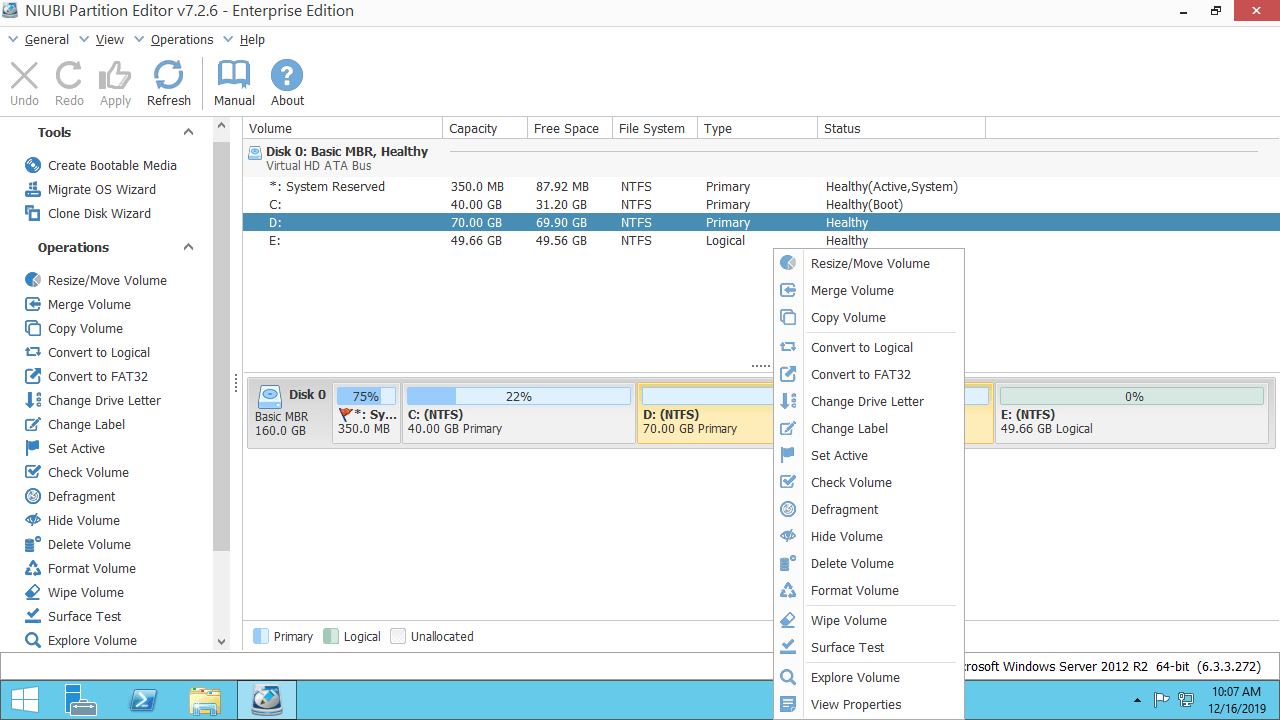Click the Primary legend color swatch

click(x=261, y=636)
